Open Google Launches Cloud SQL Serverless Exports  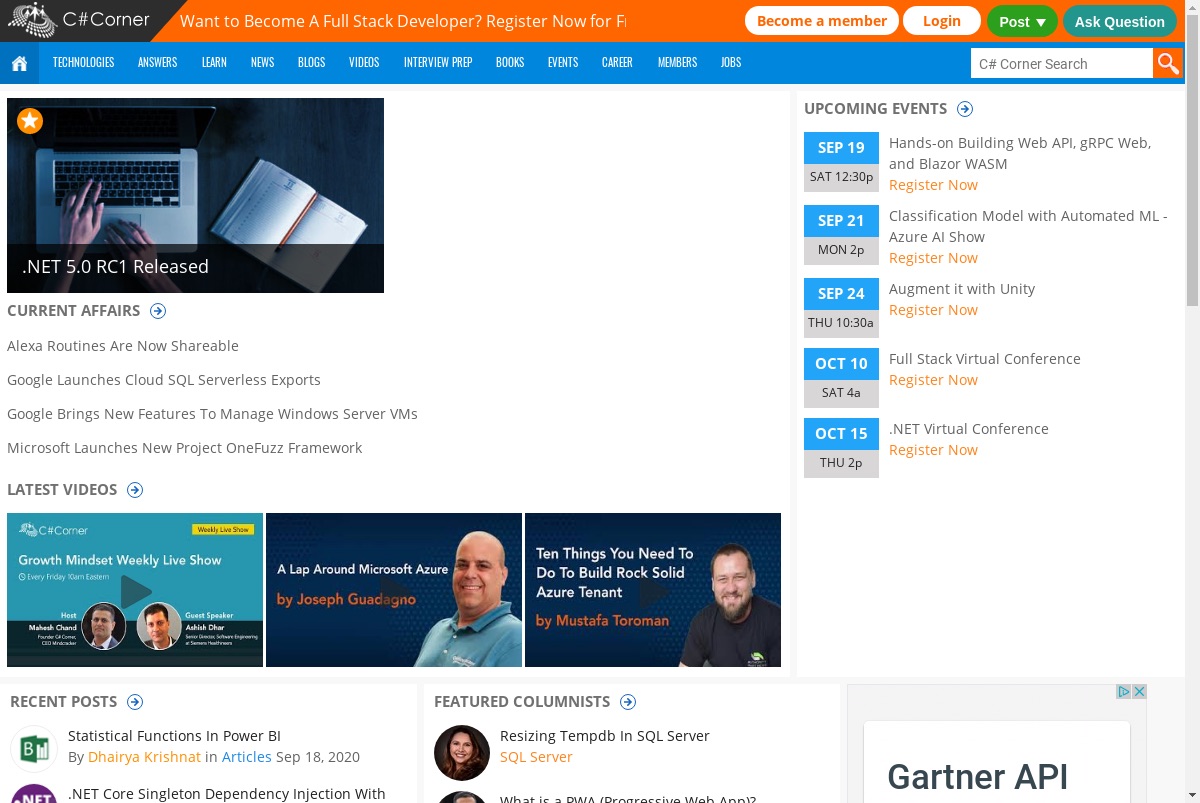pyautogui.click(x=164, y=380)
